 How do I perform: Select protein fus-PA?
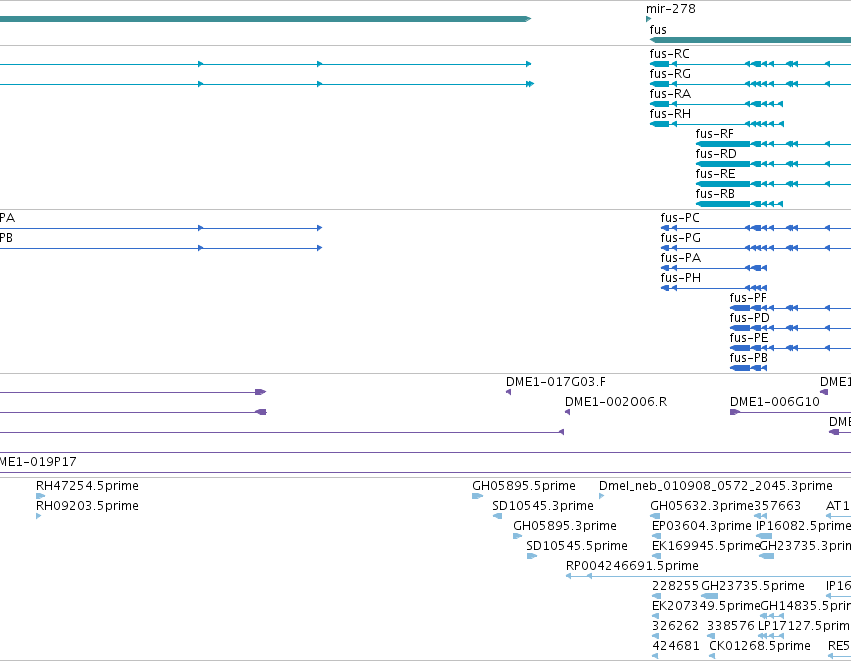(681, 258)
